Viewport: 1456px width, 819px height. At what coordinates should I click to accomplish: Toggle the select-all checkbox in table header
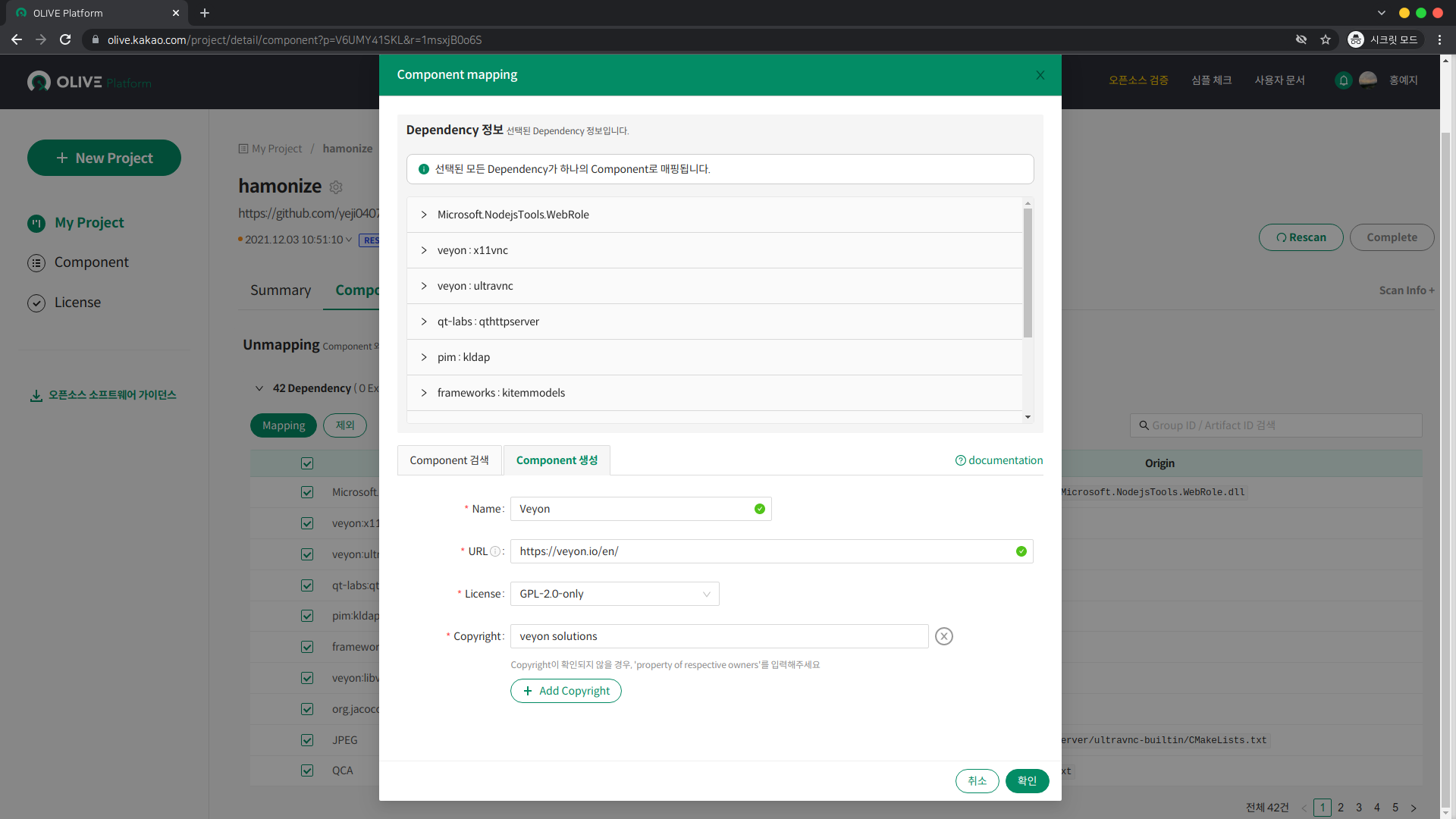click(307, 463)
